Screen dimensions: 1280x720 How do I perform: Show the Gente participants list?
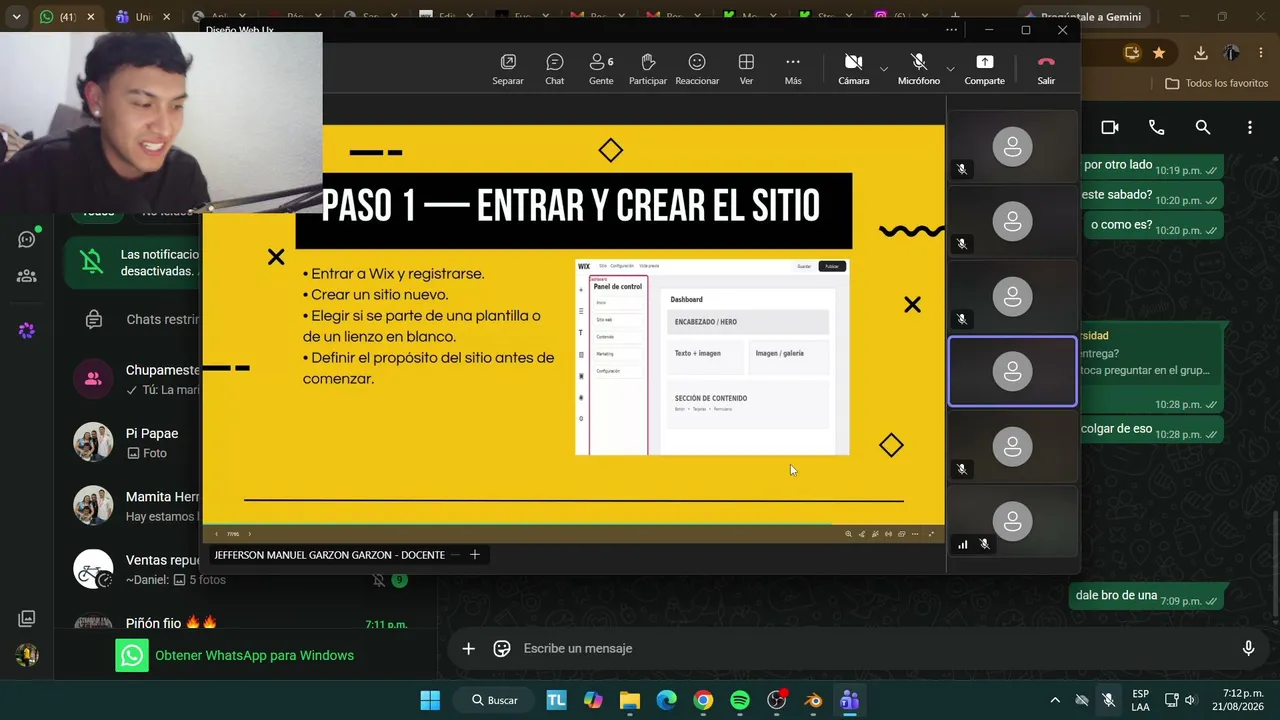pos(601,69)
